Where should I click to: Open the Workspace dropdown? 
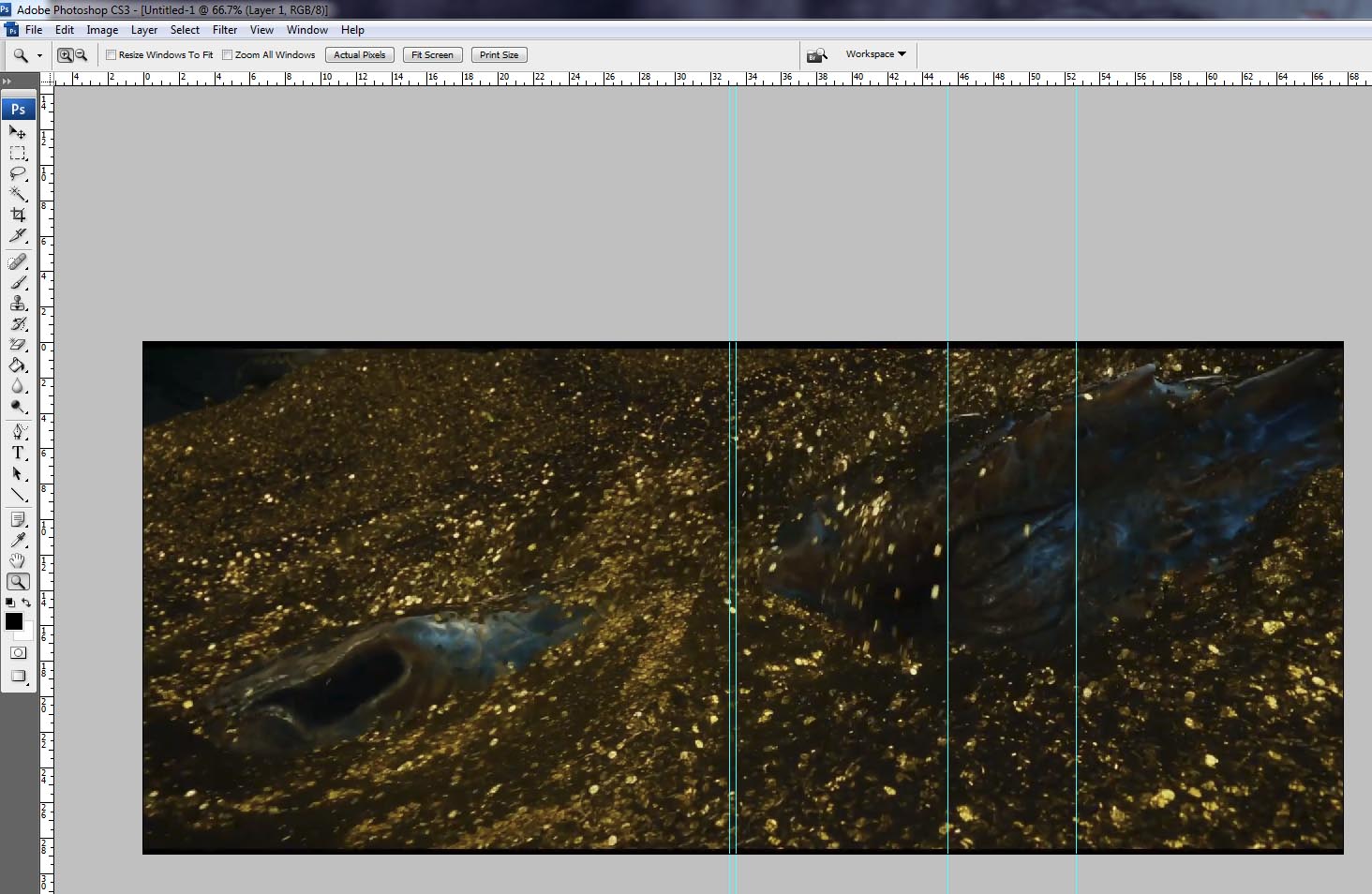875,54
